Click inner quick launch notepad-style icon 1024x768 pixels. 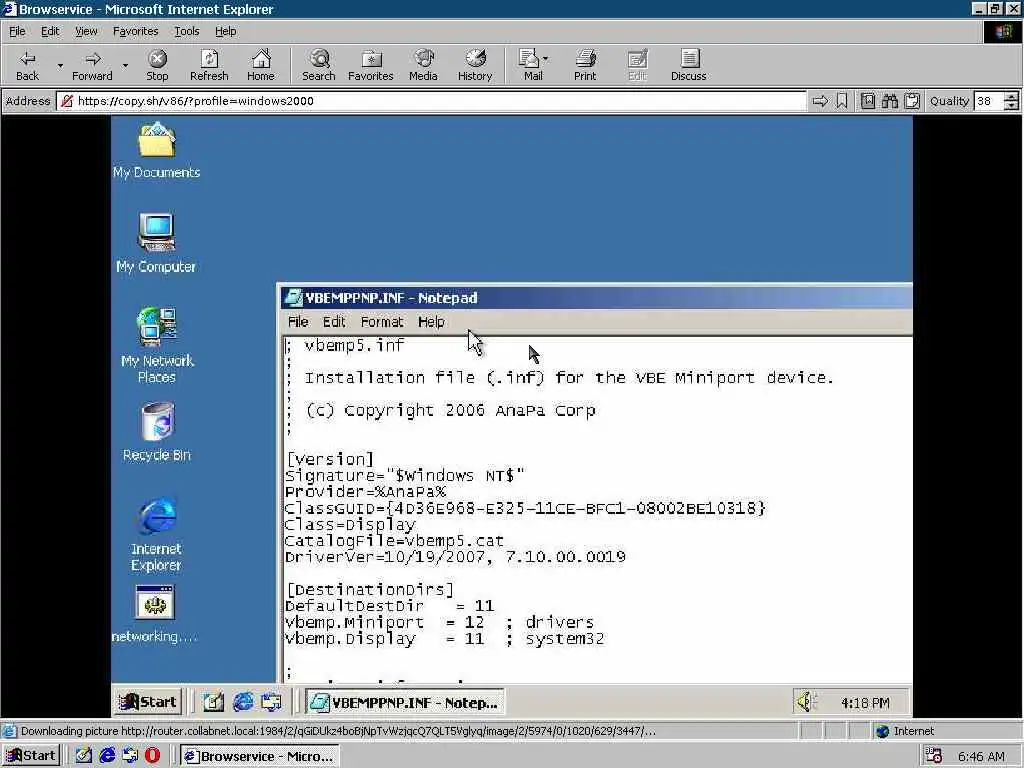(x=214, y=702)
